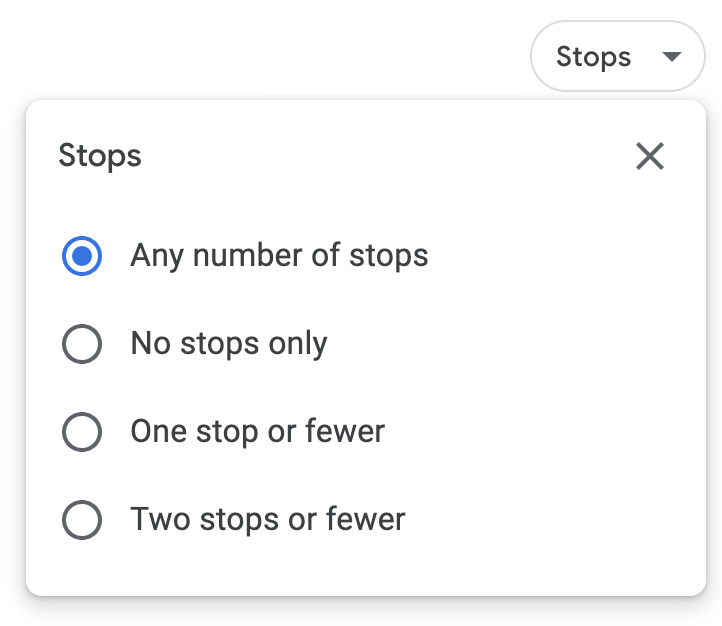This screenshot has height=626, width=722.
Task: Click the dropdown arrow on the Stops chip
Action: point(670,57)
